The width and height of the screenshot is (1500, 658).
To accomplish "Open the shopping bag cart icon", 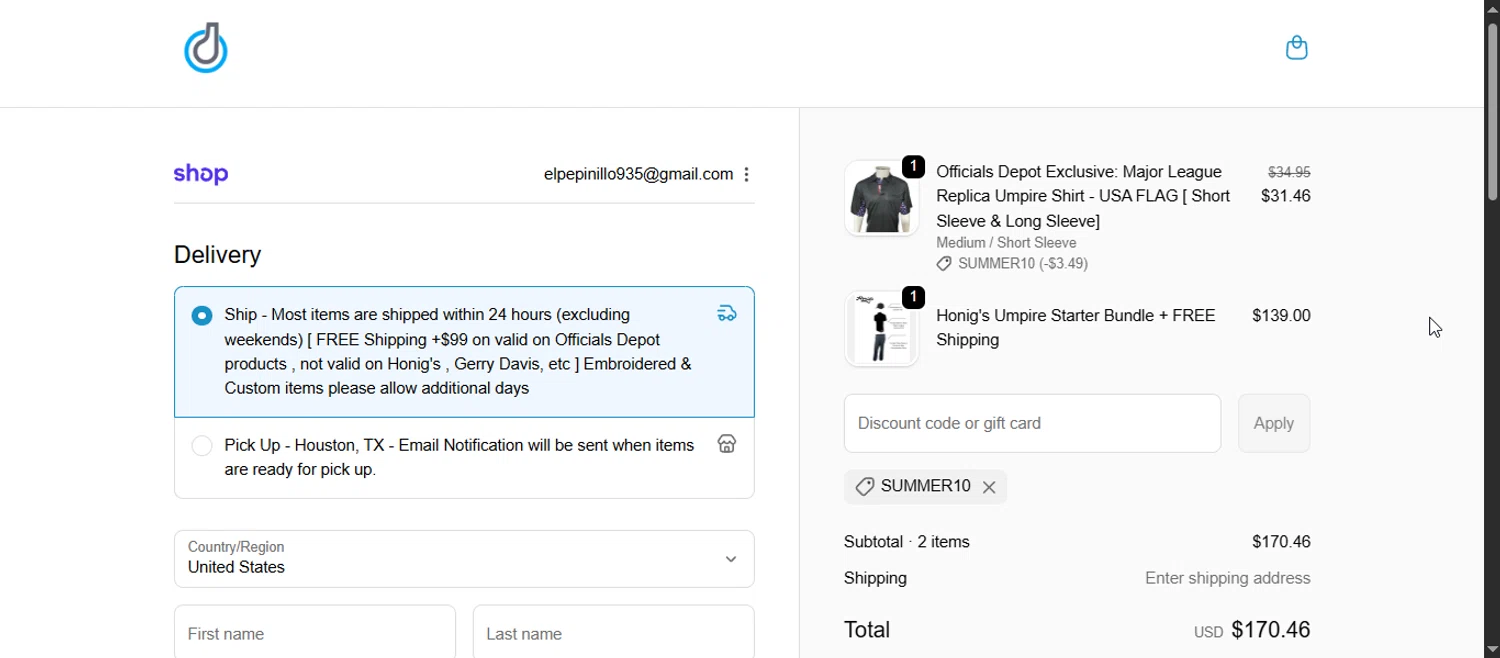I will pyautogui.click(x=1296, y=48).
